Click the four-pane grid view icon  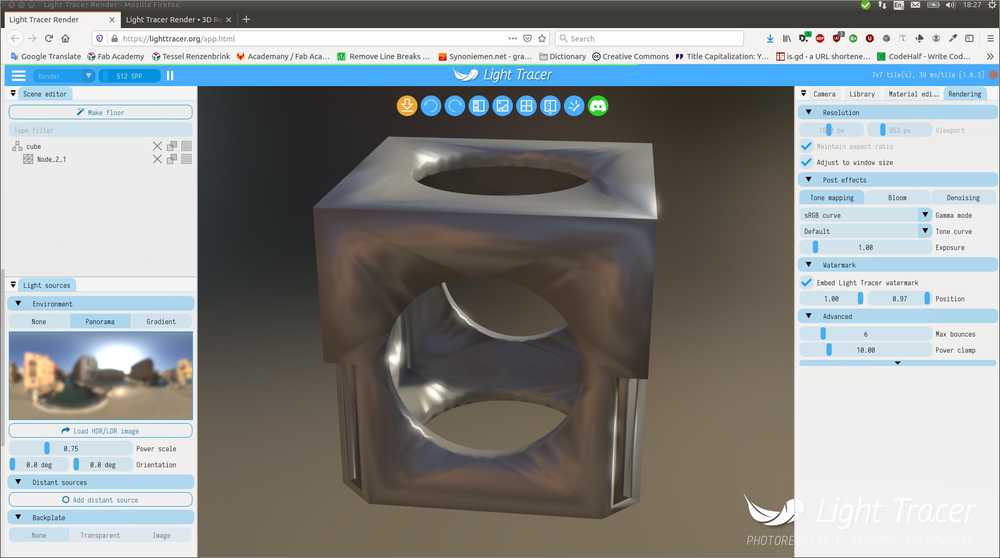[526, 106]
